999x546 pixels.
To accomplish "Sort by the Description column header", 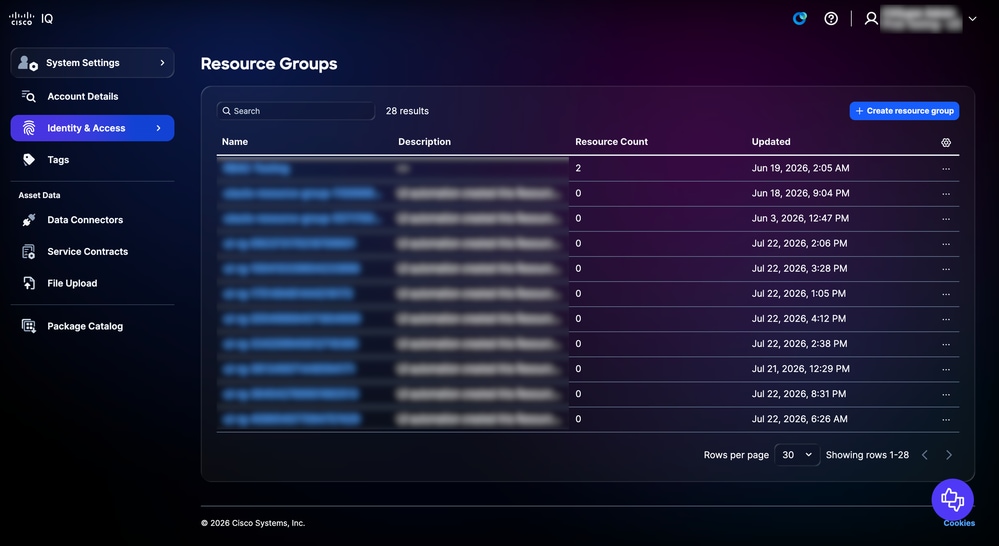I will tap(424, 141).
